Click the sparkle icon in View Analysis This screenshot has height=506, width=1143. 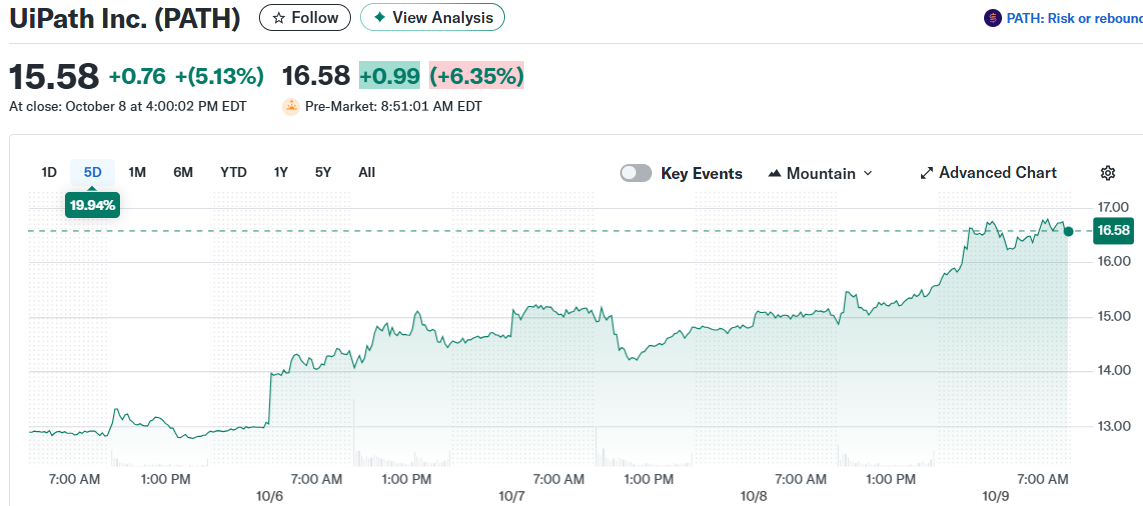coord(380,18)
